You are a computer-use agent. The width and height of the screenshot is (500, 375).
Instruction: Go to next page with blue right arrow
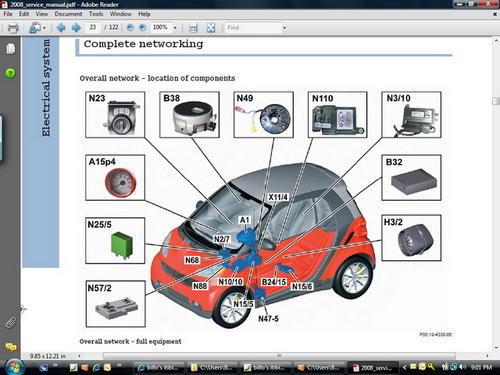[x=76, y=28]
